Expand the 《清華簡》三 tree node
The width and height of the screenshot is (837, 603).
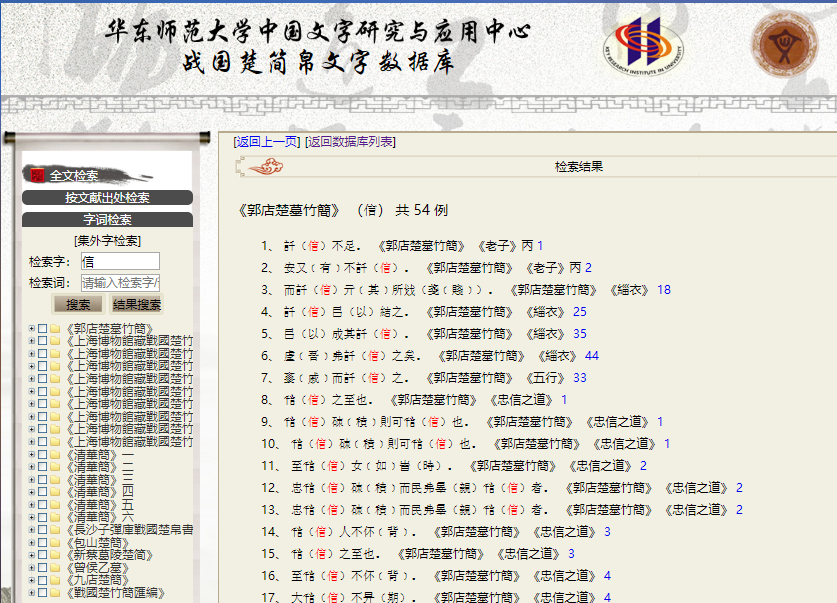pos(31,480)
